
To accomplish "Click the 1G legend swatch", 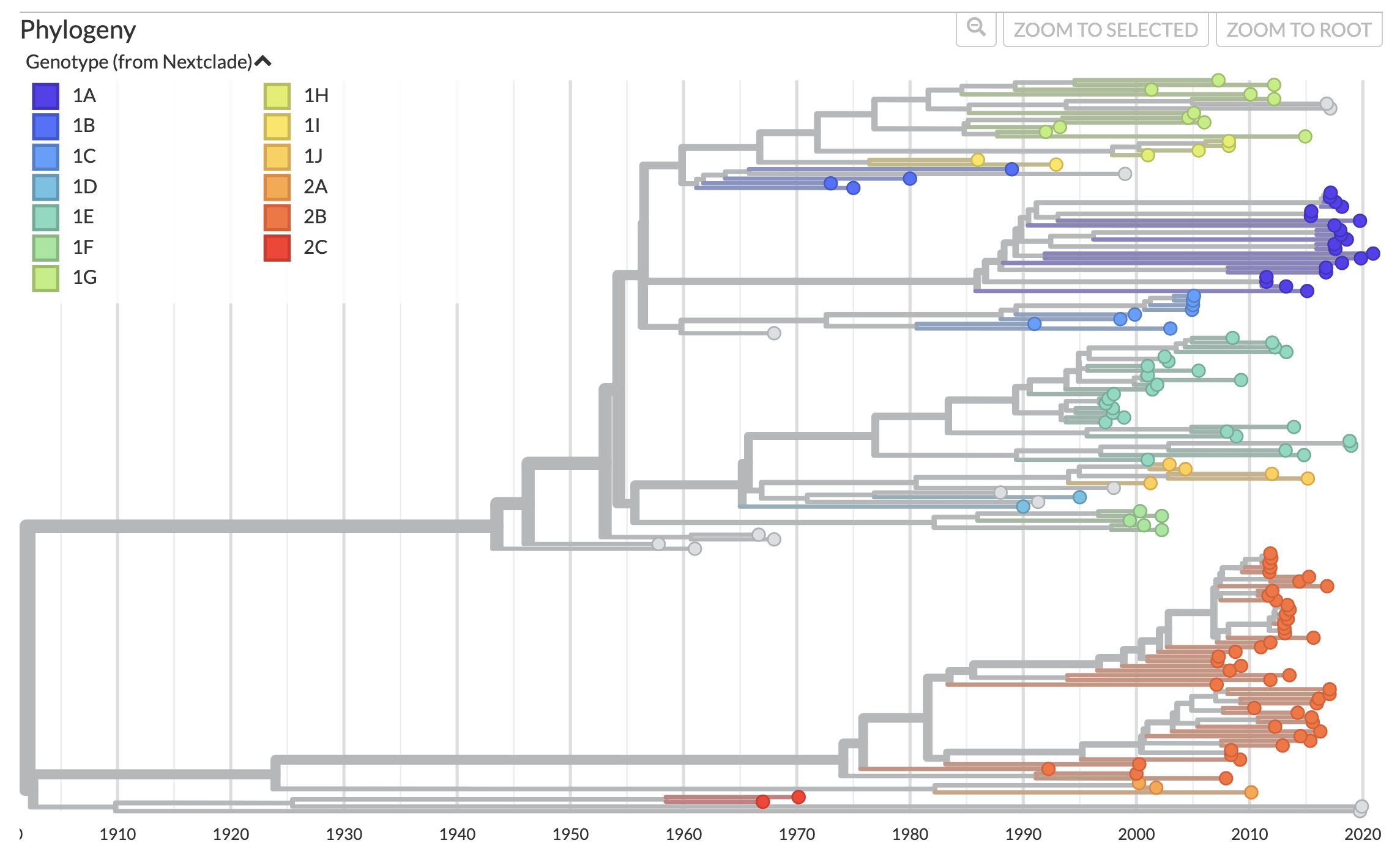I will pos(46,278).
